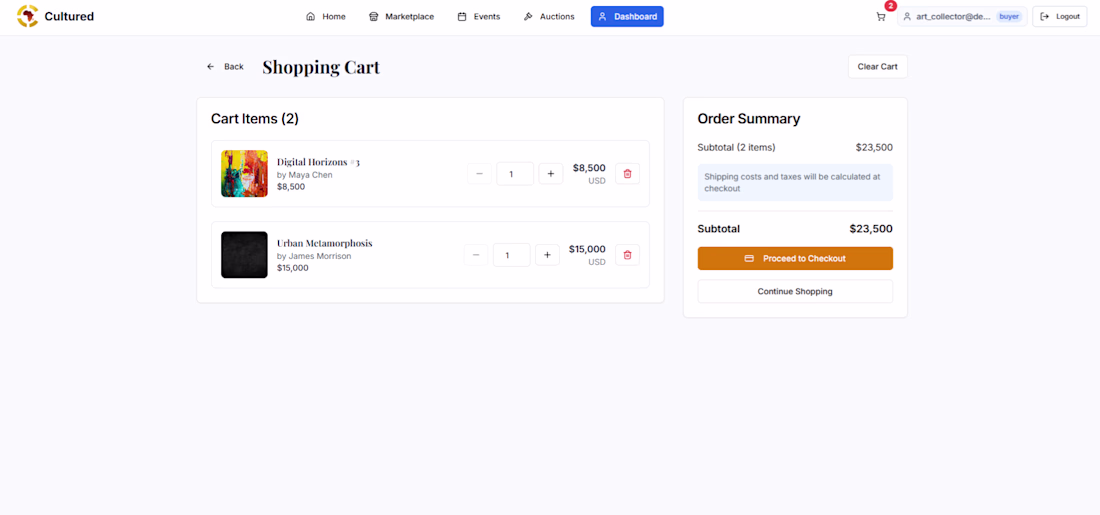Viewport: 1100px width, 515px height.
Task: Open the shopping cart icon in header
Action: pos(880,17)
